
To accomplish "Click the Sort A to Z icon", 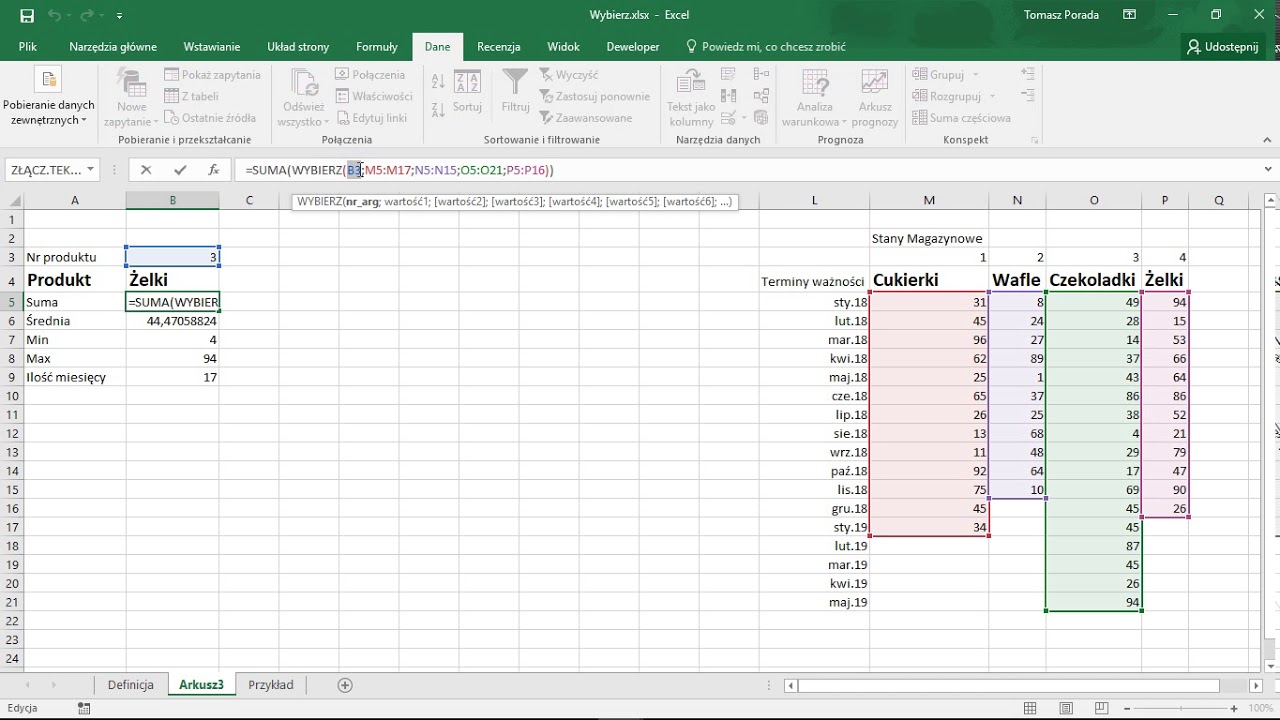I will click(x=438, y=81).
